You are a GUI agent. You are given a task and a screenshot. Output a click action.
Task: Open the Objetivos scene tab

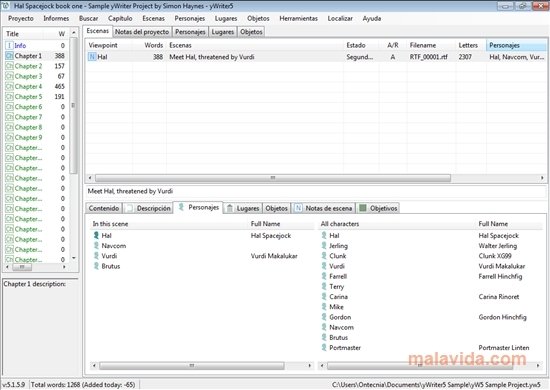(378, 208)
